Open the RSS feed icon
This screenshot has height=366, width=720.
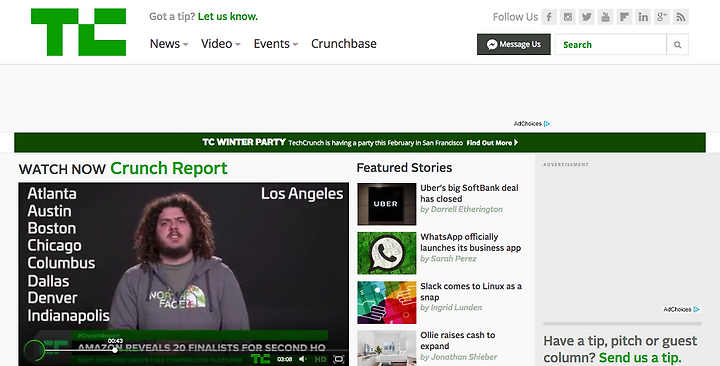(x=681, y=17)
